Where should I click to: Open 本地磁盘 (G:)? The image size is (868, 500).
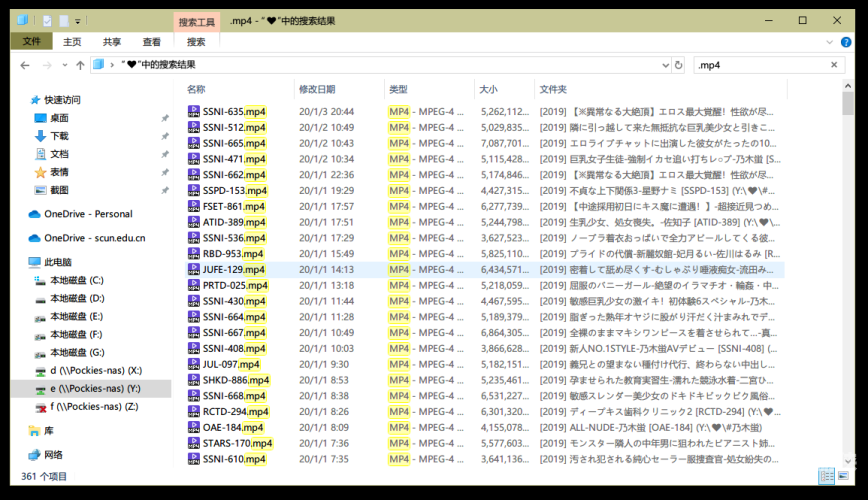(x=77, y=352)
